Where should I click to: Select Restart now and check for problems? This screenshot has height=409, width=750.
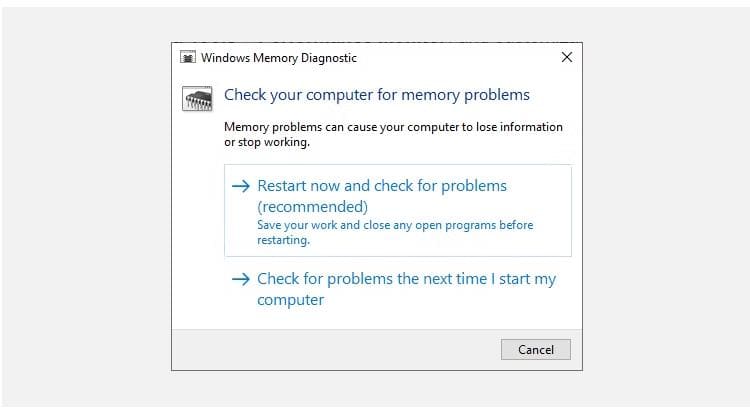click(398, 210)
